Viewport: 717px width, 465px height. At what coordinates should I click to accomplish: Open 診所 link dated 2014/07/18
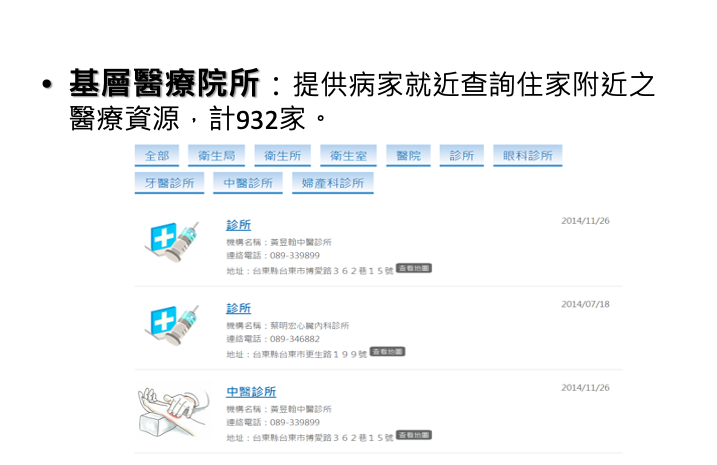pyautogui.click(x=239, y=308)
